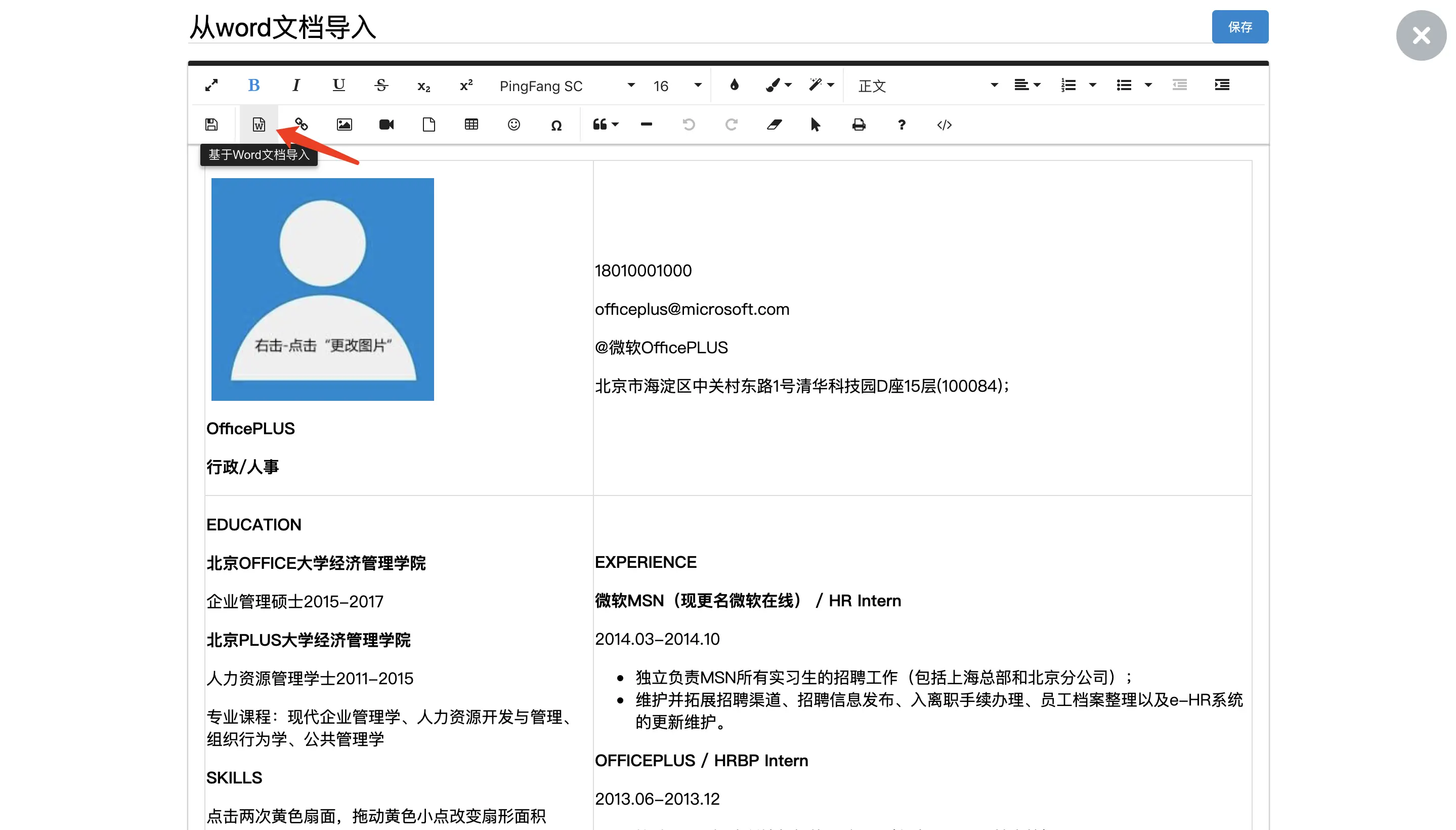The image size is (1456, 830).
Task: Toggle strikethrough formatting
Action: (381, 86)
